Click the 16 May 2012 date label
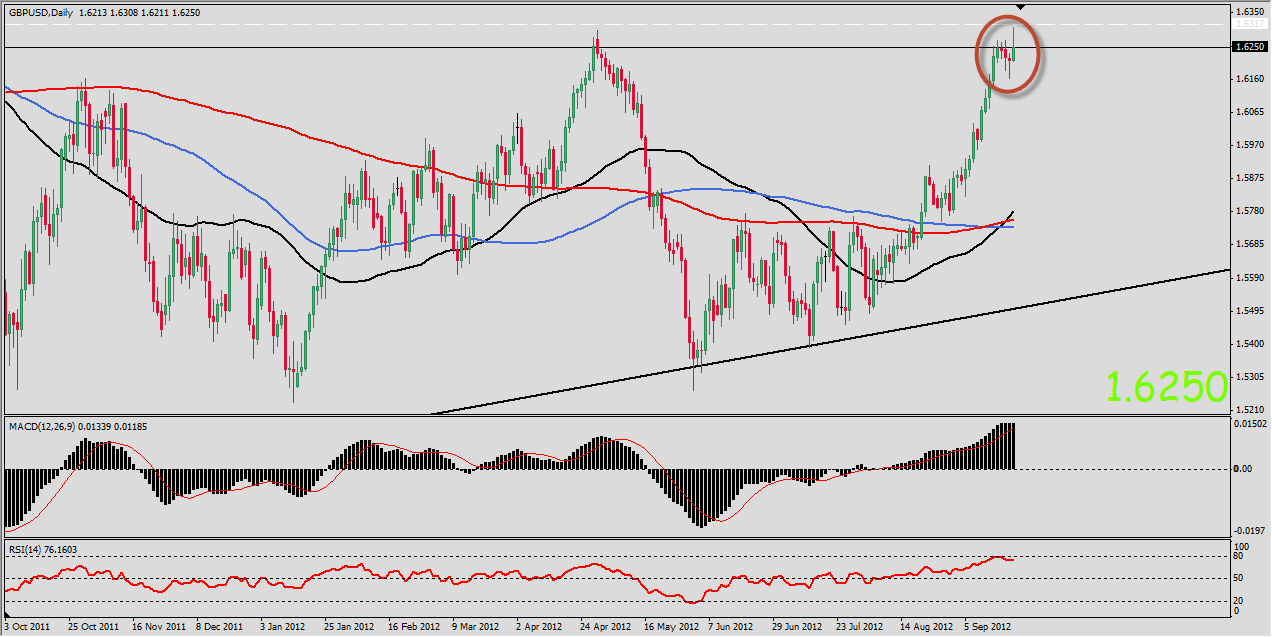The image size is (1272, 637). (x=669, y=627)
